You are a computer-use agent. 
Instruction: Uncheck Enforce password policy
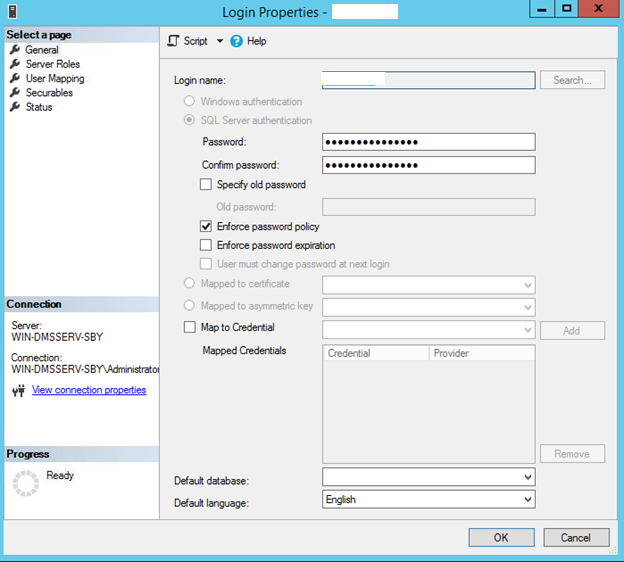(x=207, y=227)
